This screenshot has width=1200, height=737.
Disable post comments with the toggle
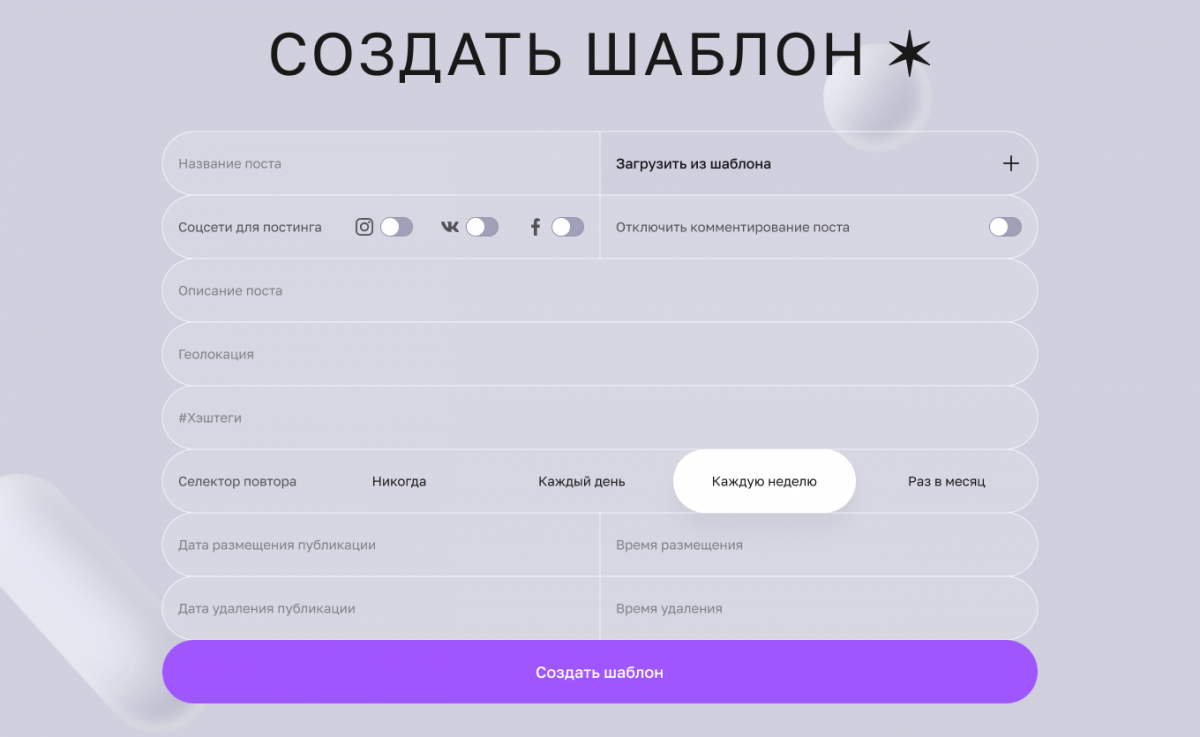(1005, 227)
